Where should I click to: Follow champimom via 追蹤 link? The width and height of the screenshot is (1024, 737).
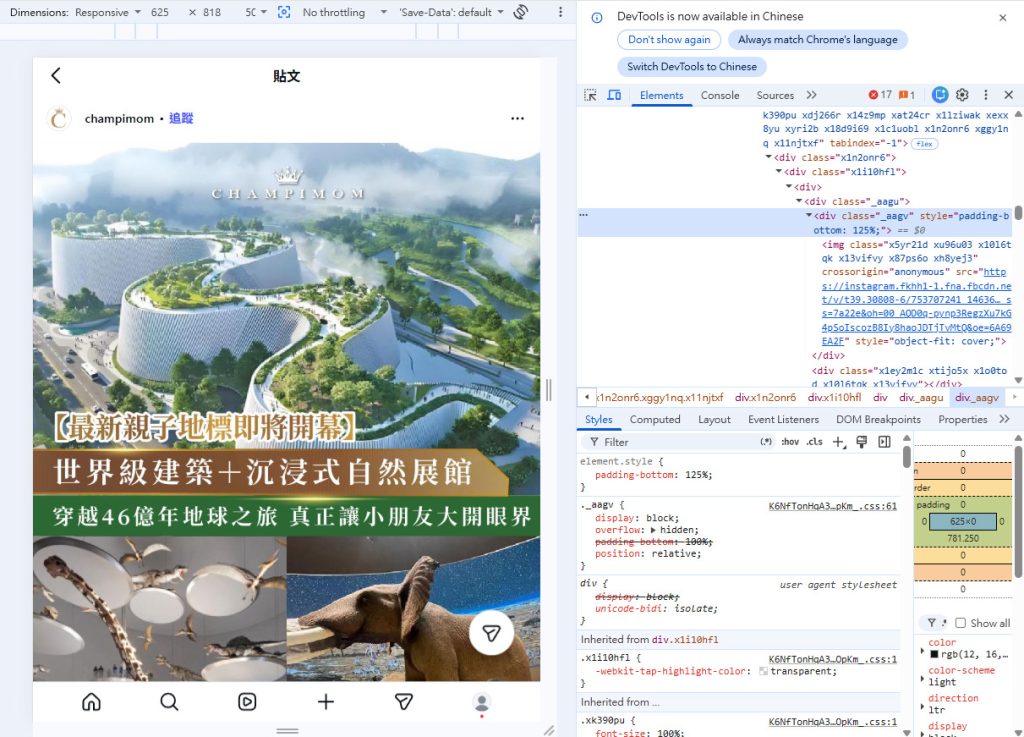(181, 118)
